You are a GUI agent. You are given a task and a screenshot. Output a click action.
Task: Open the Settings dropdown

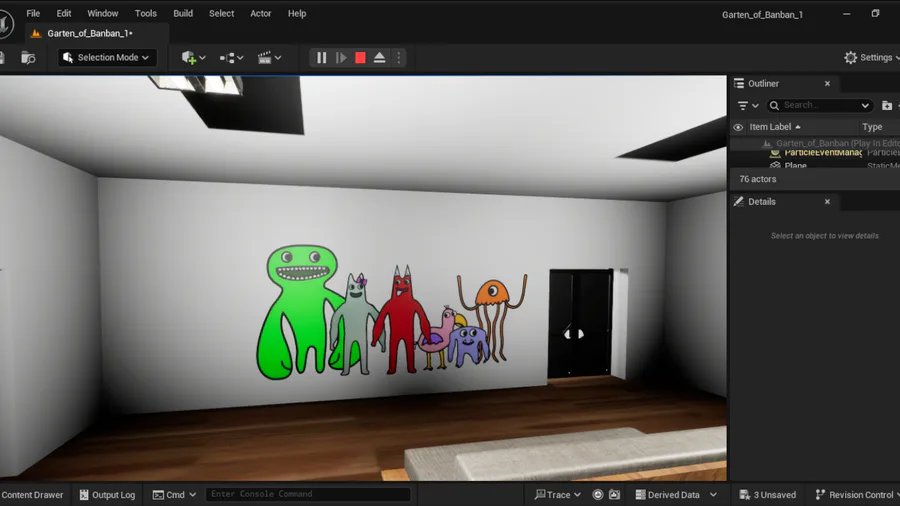coord(871,57)
